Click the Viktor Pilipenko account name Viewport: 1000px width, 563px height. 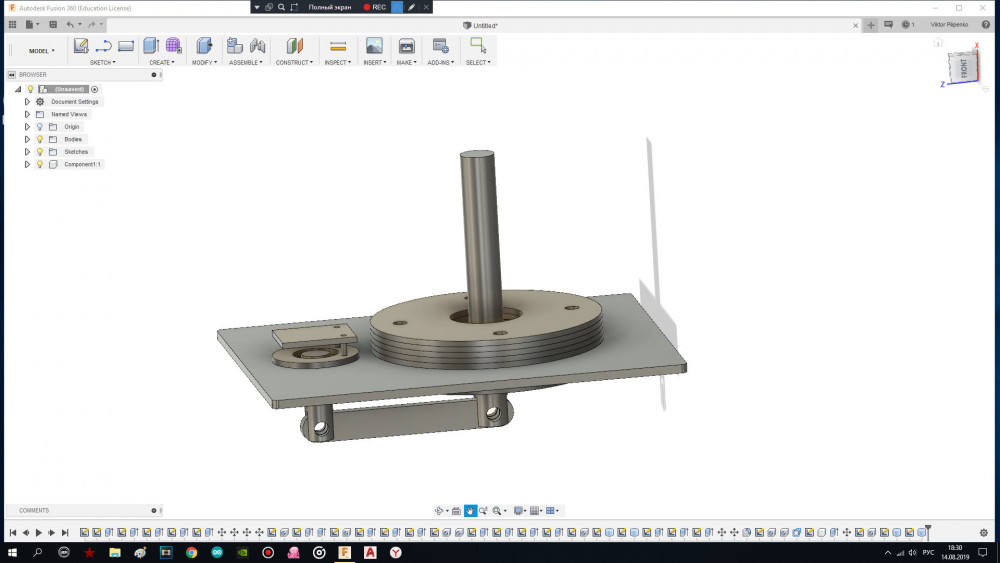pos(949,24)
